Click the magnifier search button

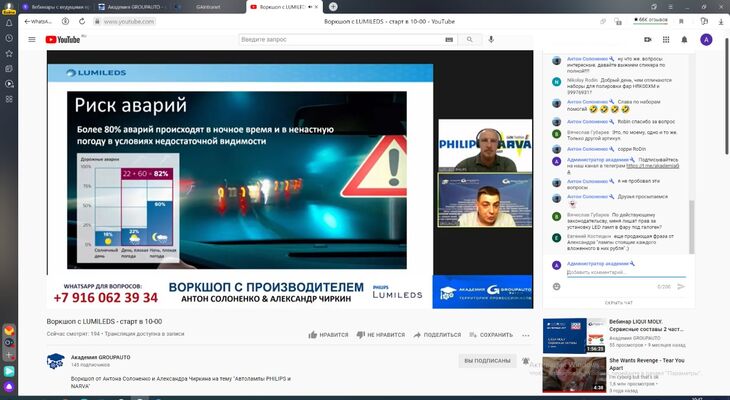pos(470,40)
